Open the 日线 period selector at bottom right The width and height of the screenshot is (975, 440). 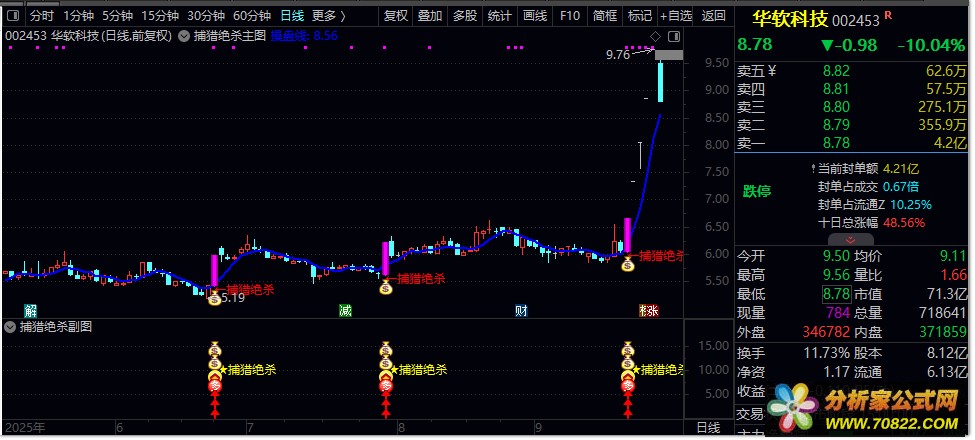coord(708,428)
